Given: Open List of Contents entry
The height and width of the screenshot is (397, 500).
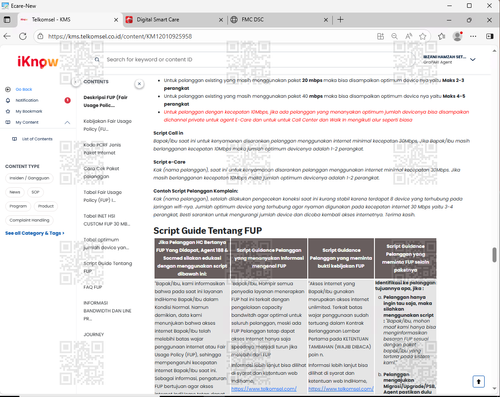Looking at the screenshot, I should [37, 139].
